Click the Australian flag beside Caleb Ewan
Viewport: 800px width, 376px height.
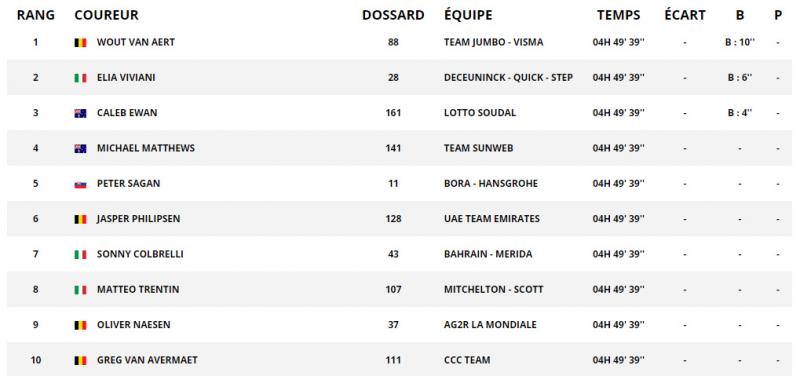(x=80, y=113)
